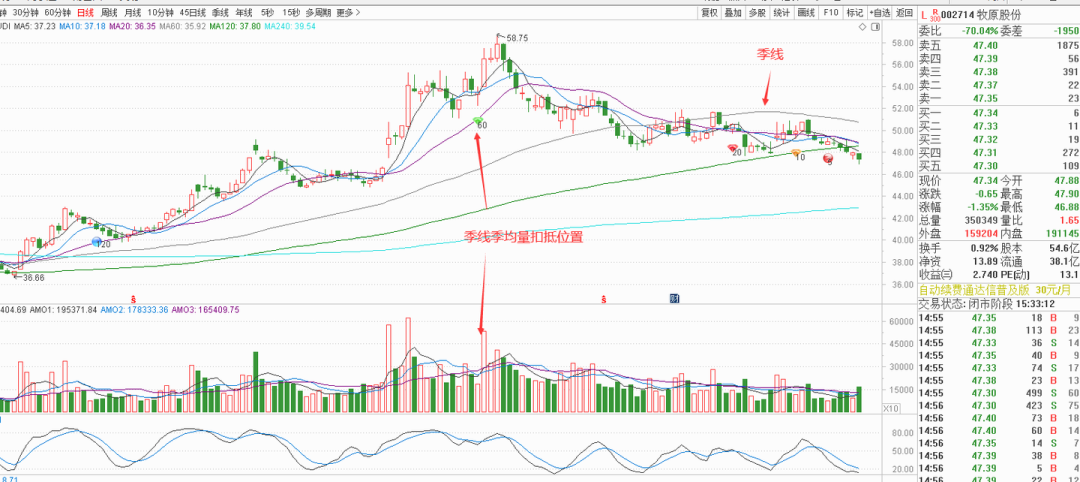Add stock via +自选 button
The width and height of the screenshot is (1080, 482).
click(880, 12)
